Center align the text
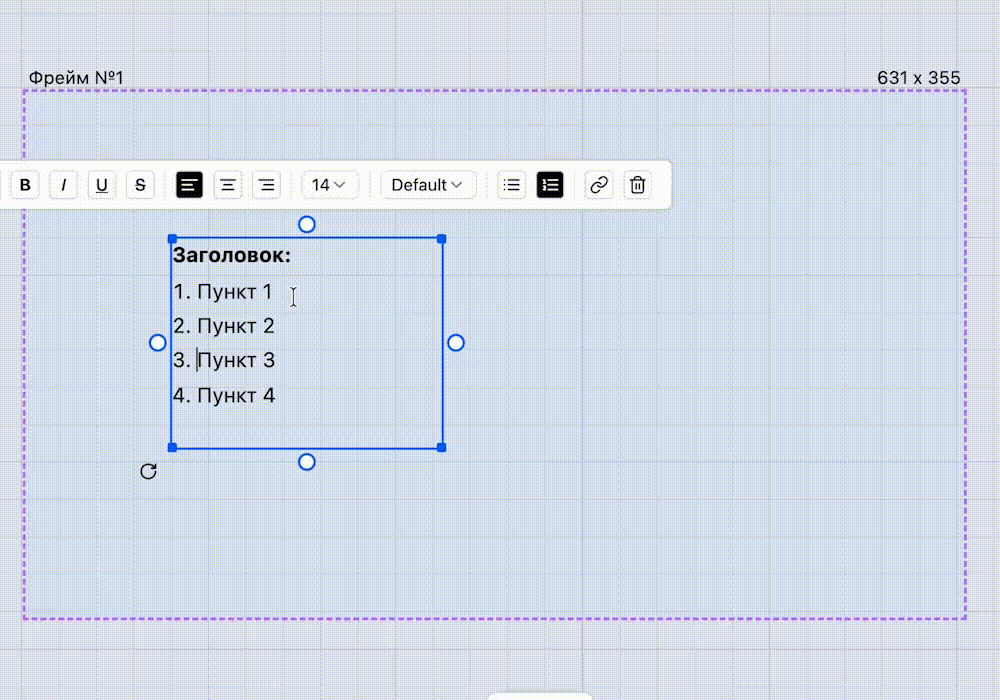 tap(228, 185)
